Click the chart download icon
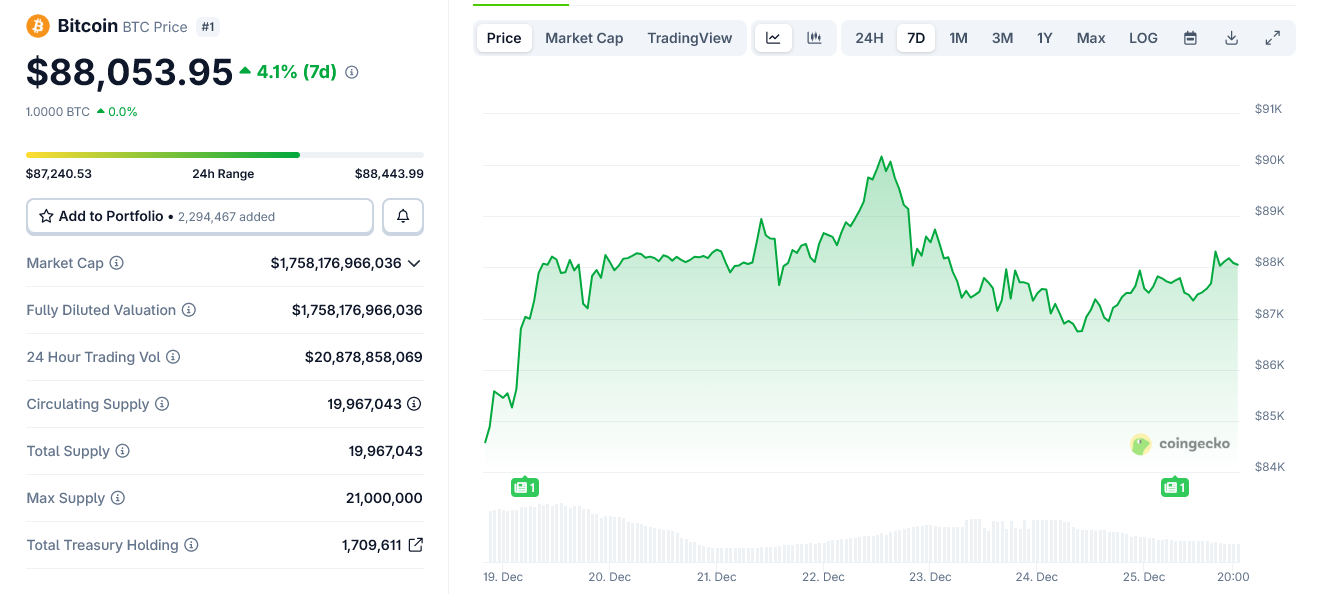 [1231, 37]
